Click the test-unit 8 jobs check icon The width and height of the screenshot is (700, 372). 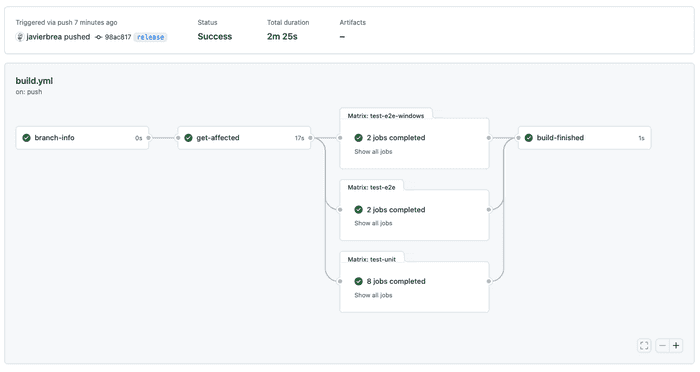point(358,281)
